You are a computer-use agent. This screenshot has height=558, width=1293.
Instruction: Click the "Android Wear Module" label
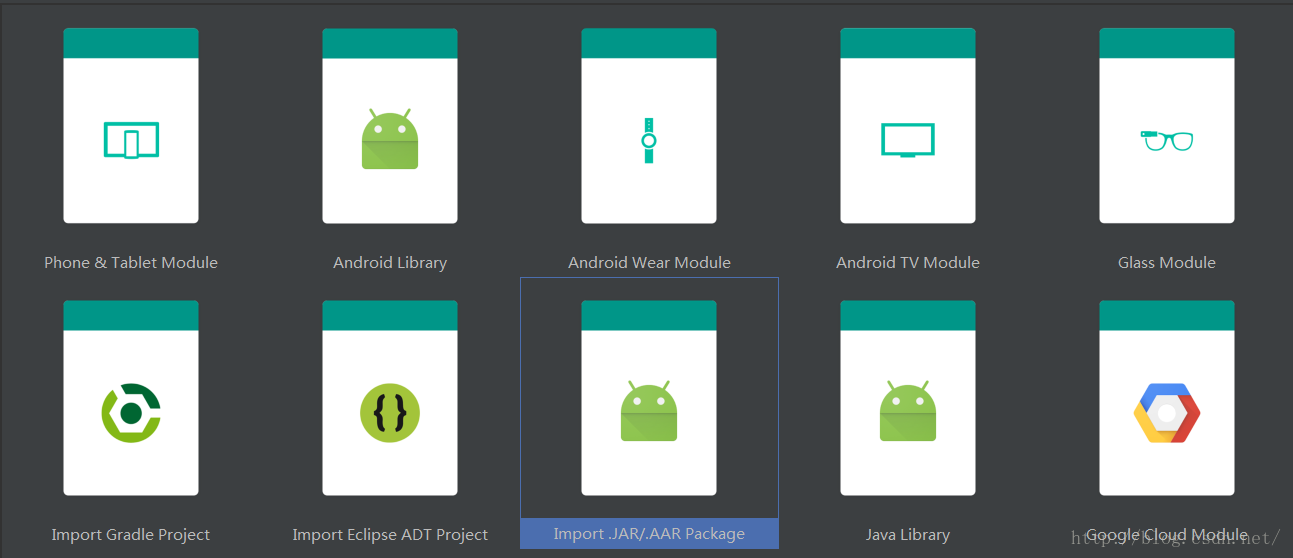[x=649, y=262]
